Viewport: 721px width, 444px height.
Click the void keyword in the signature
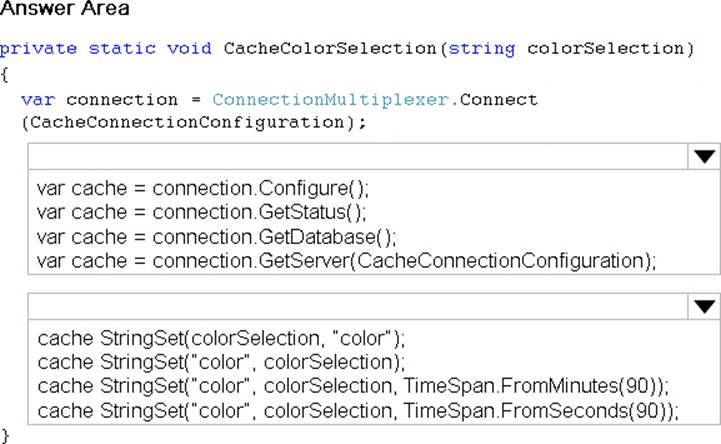pyautogui.click(x=192, y=48)
